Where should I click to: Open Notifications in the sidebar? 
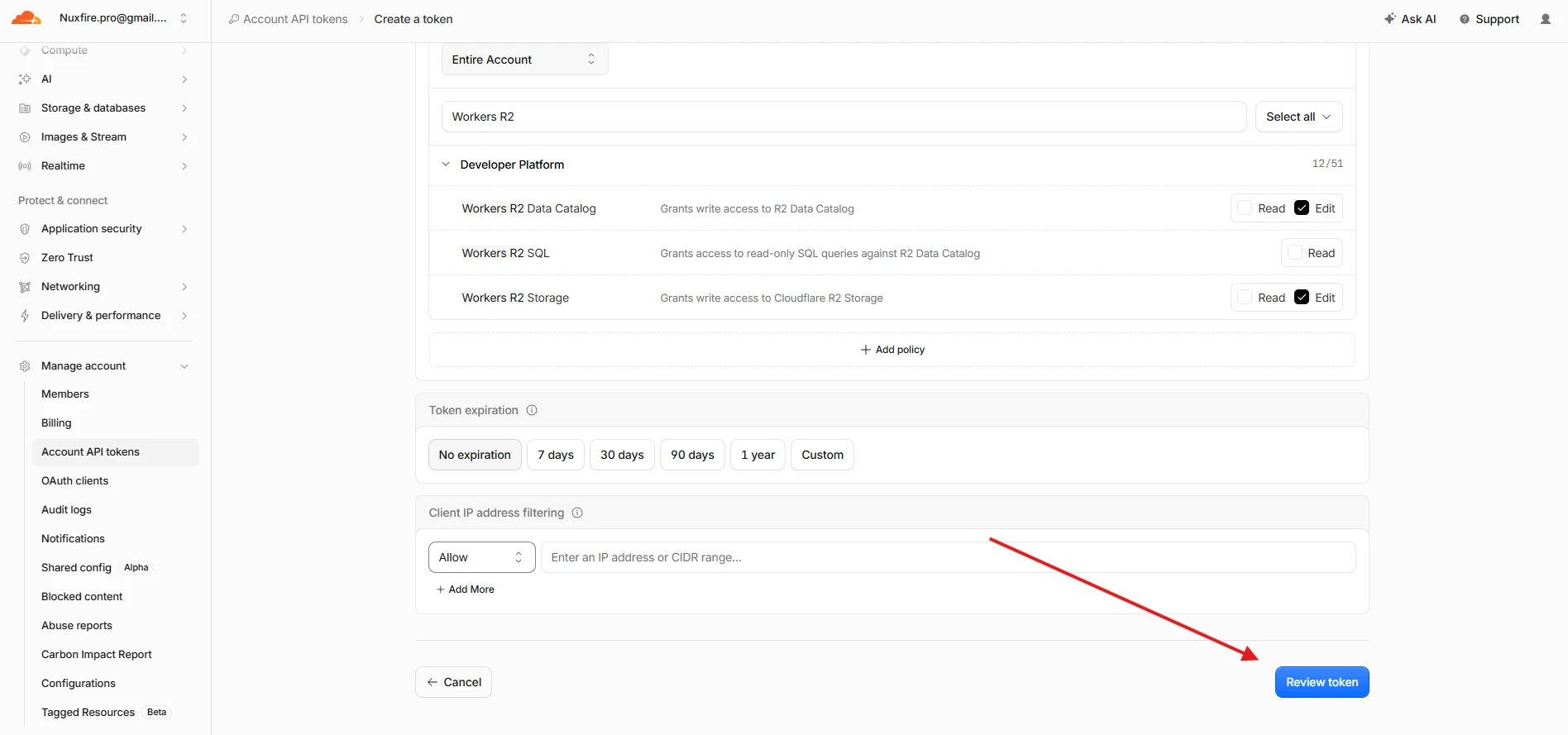[x=74, y=539]
